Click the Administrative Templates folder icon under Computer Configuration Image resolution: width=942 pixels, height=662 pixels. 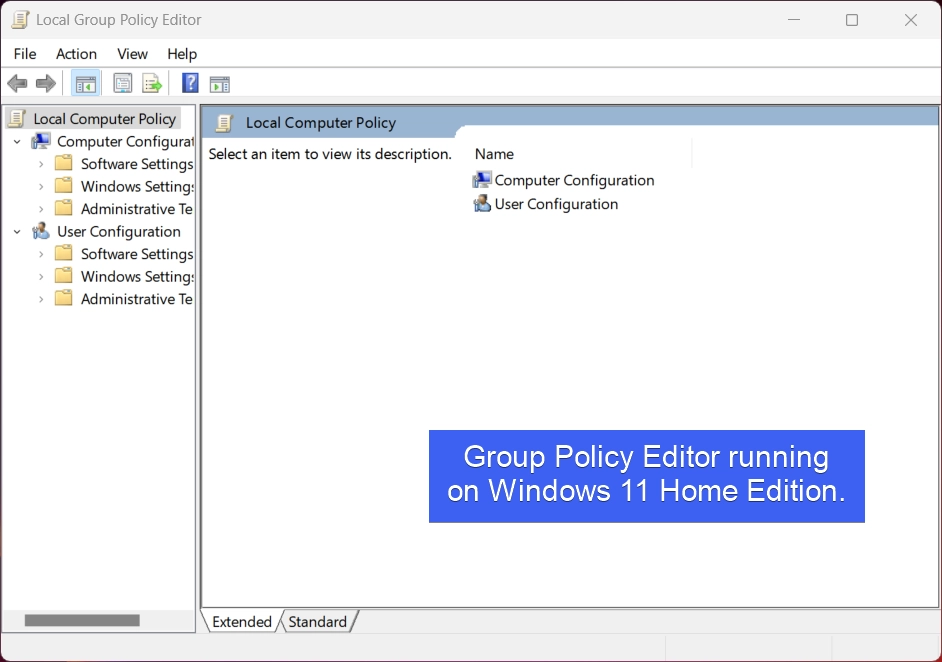63,208
